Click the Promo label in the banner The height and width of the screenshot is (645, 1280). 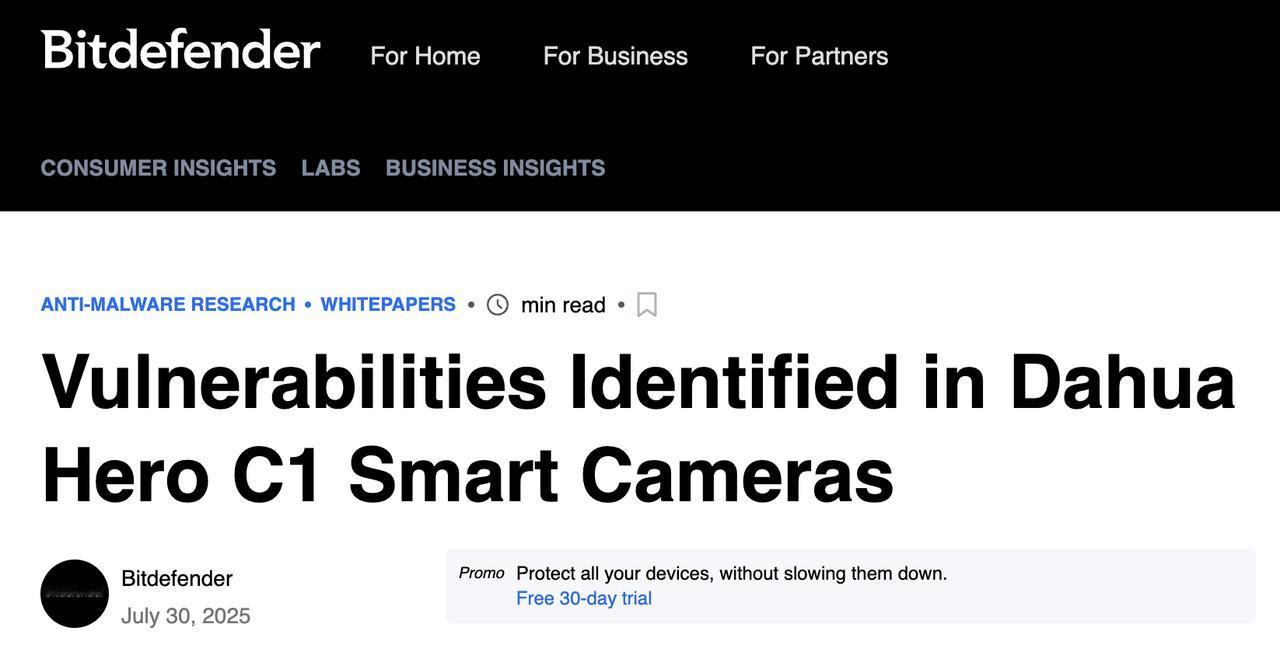click(481, 573)
